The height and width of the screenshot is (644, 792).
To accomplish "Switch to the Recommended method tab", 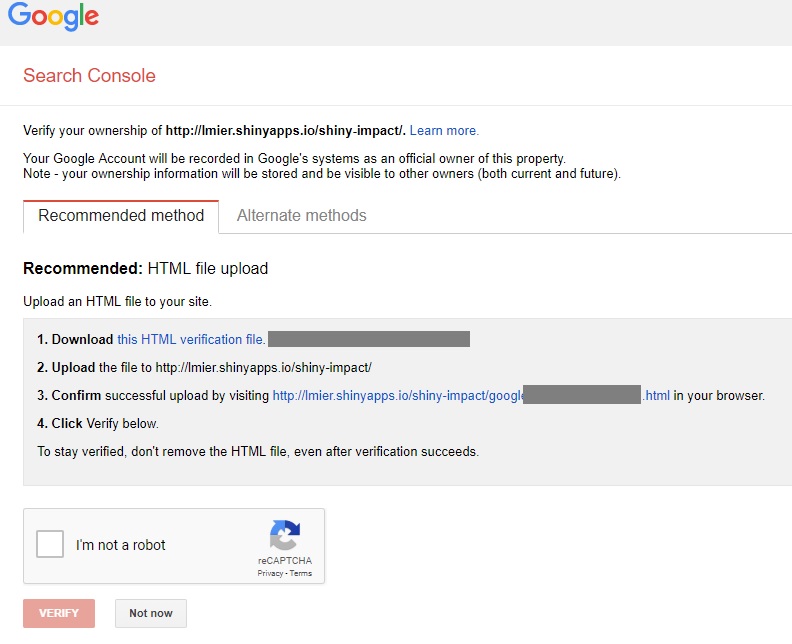I will point(121,216).
